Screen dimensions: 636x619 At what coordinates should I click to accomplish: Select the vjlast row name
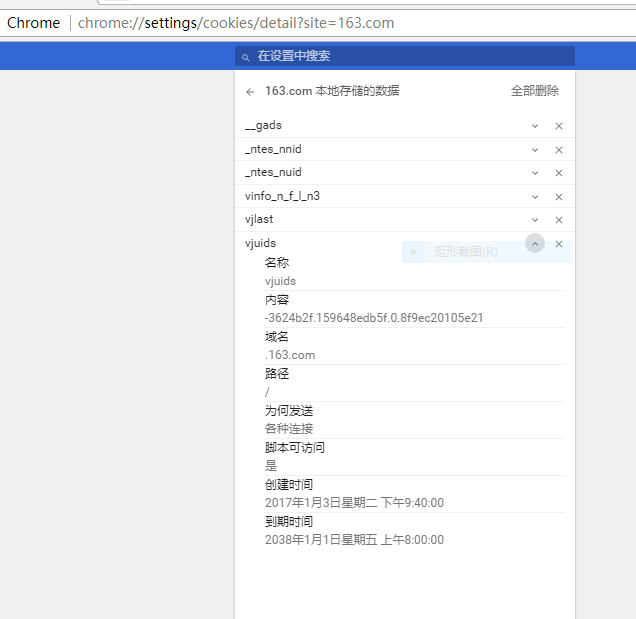coord(259,219)
